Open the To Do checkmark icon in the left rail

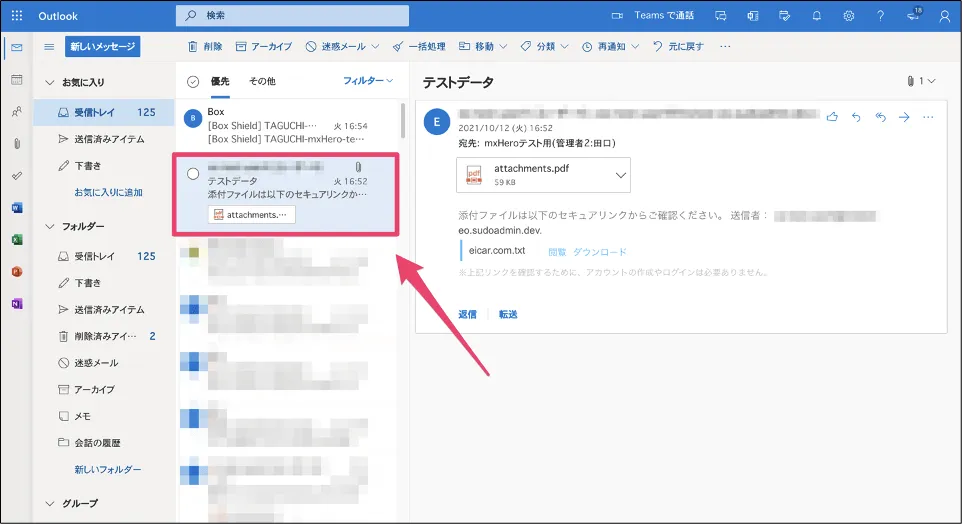click(x=17, y=175)
